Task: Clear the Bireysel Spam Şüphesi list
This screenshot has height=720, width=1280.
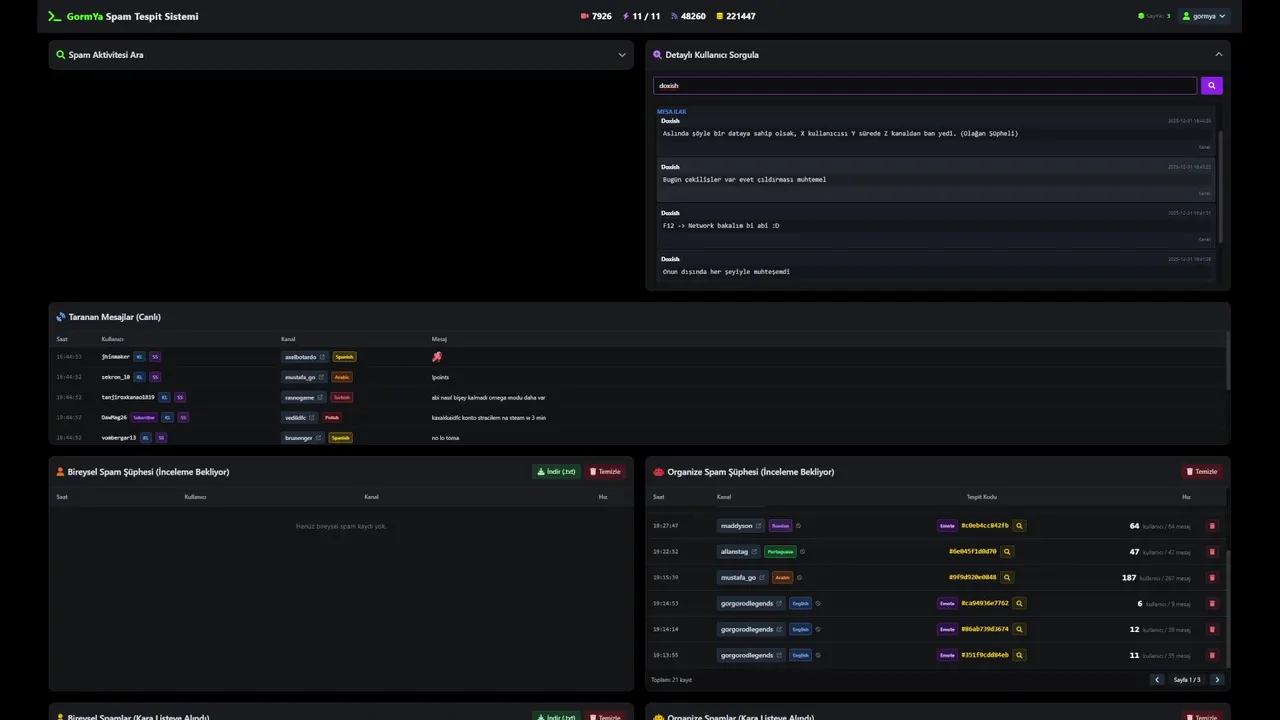Action: (x=605, y=472)
